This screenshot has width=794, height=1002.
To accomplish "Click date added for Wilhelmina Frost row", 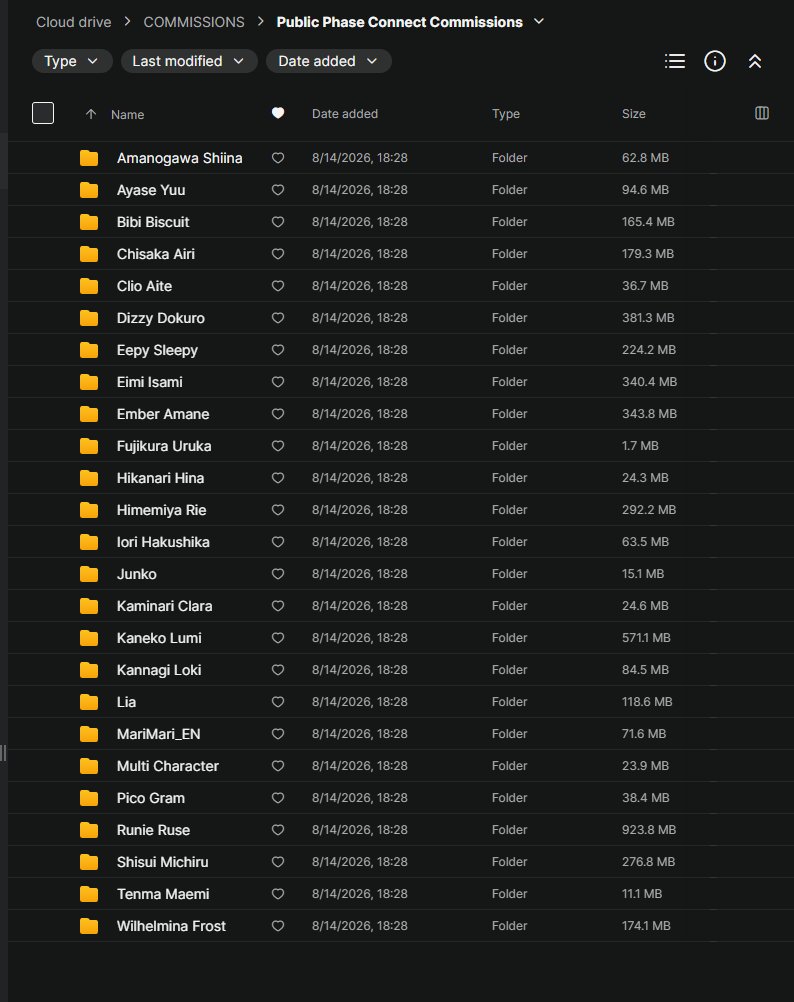I will (360, 925).
